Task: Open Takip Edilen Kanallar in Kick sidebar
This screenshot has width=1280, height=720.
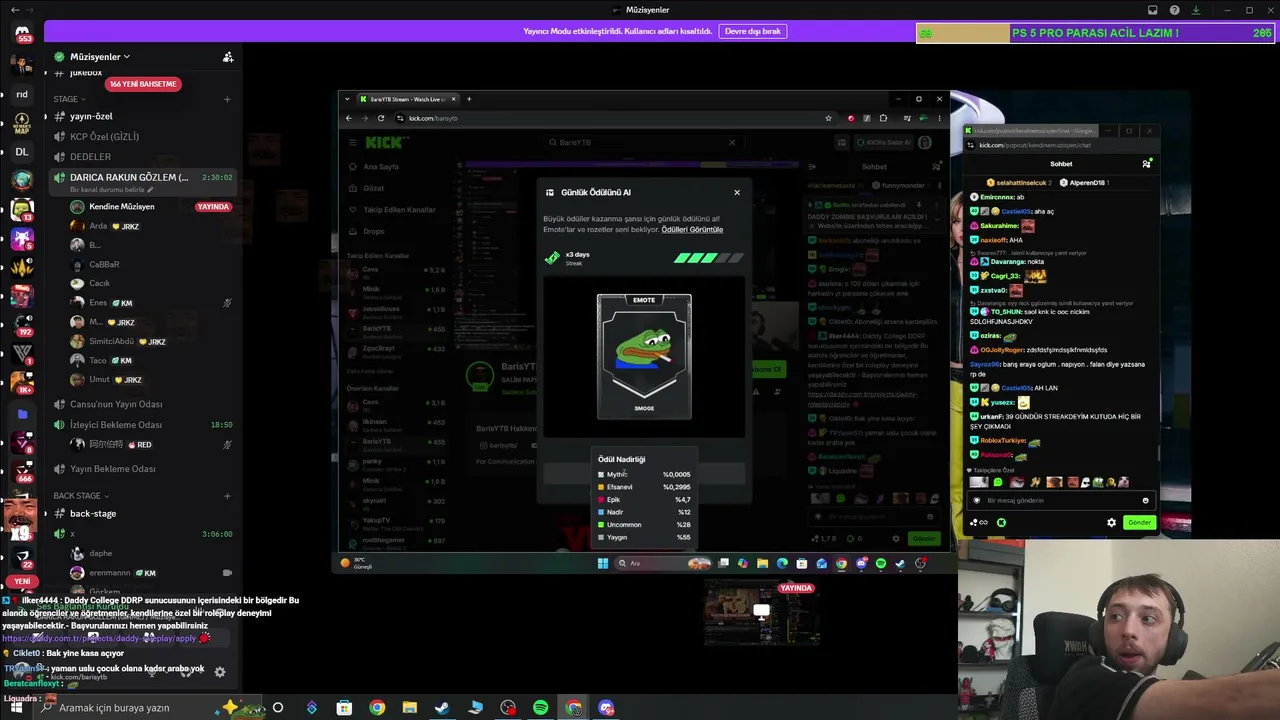Action: tap(399, 210)
